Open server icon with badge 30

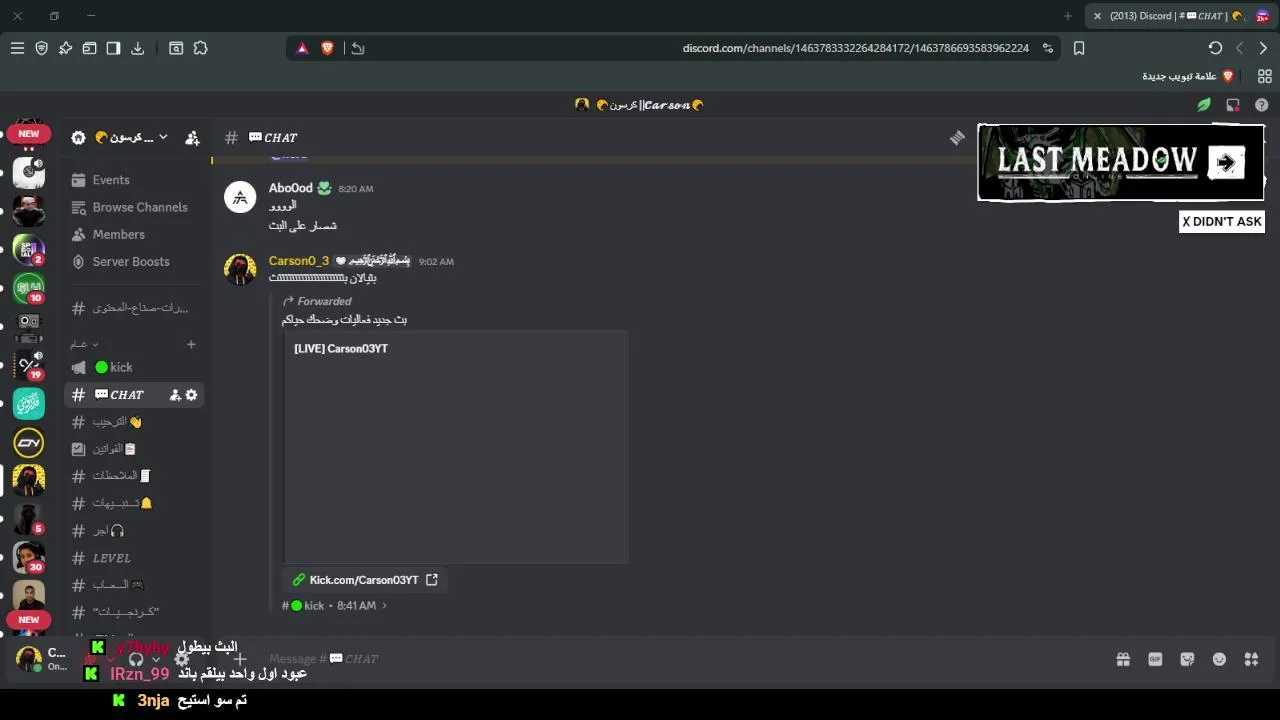(x=29, y=557)
